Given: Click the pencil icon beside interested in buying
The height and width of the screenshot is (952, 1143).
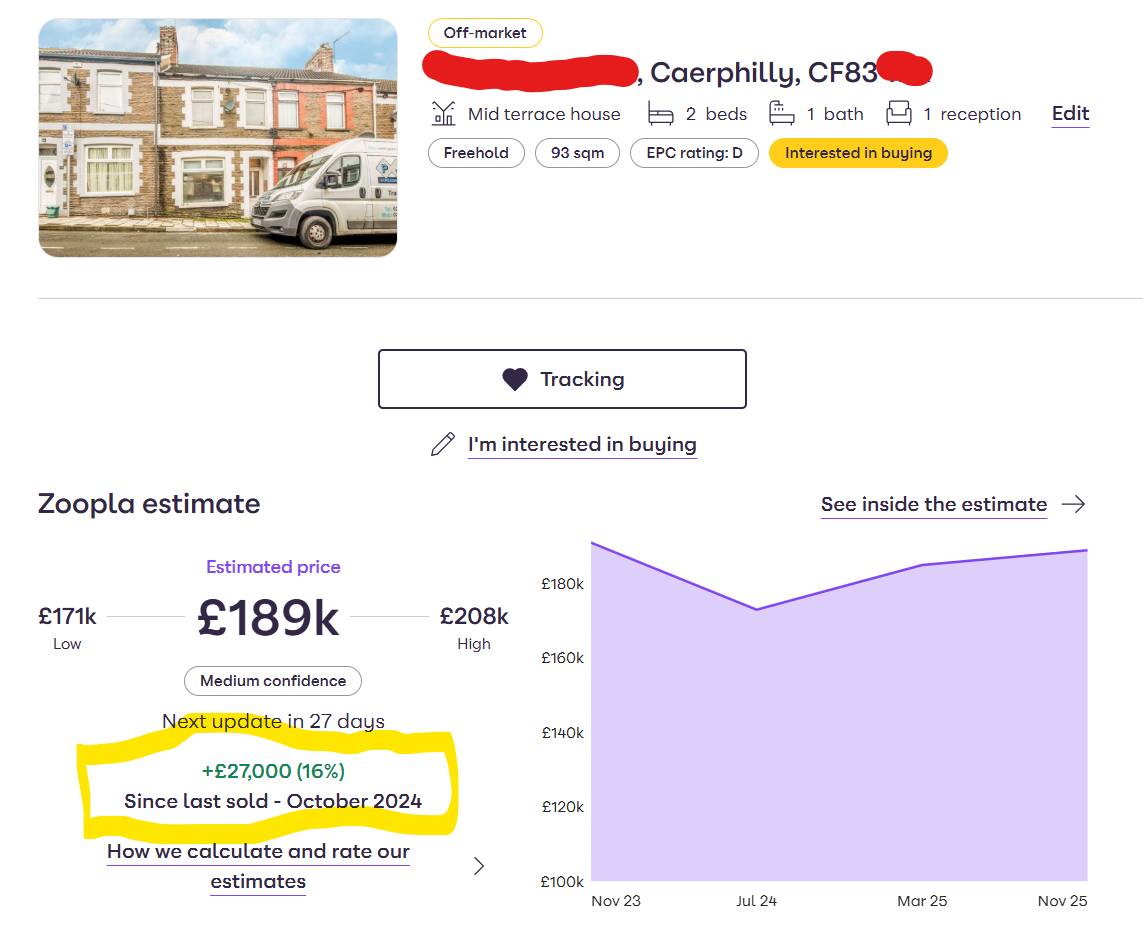Looking at the screenshot, I should click(442, 445).
